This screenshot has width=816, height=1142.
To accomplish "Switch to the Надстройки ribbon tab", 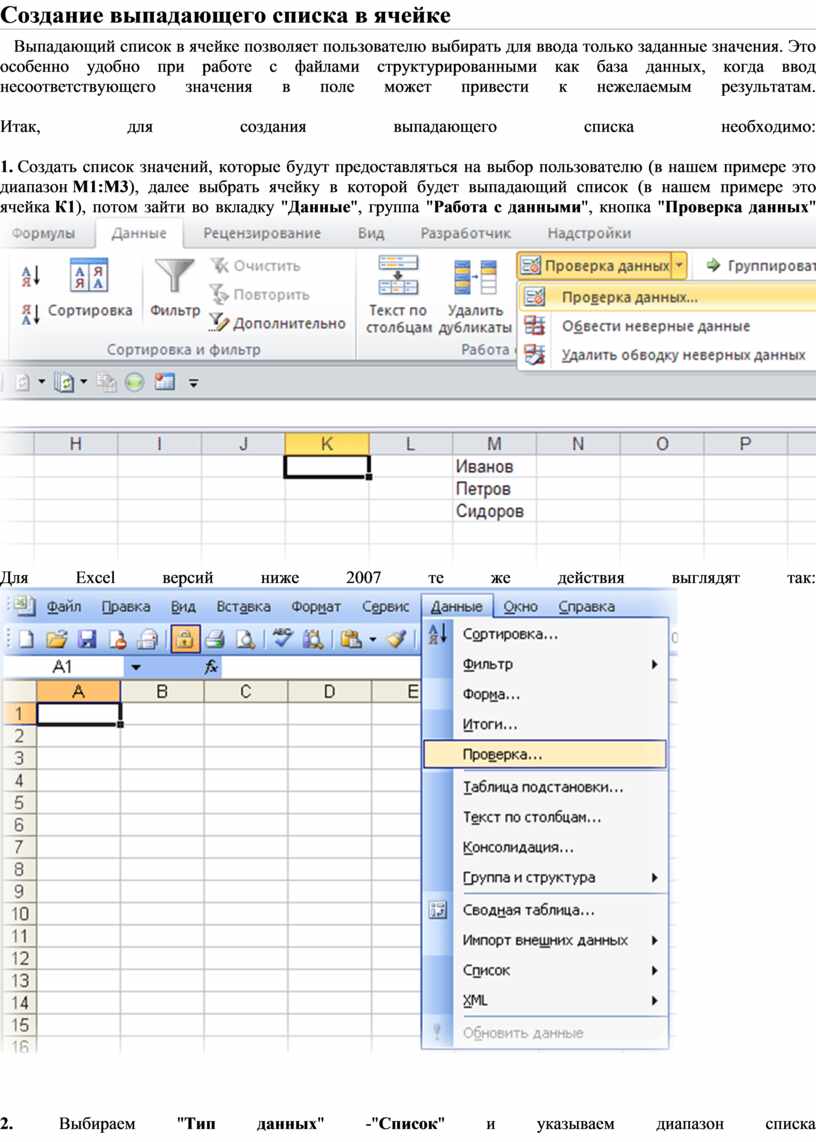I will [x=589, y=233].
